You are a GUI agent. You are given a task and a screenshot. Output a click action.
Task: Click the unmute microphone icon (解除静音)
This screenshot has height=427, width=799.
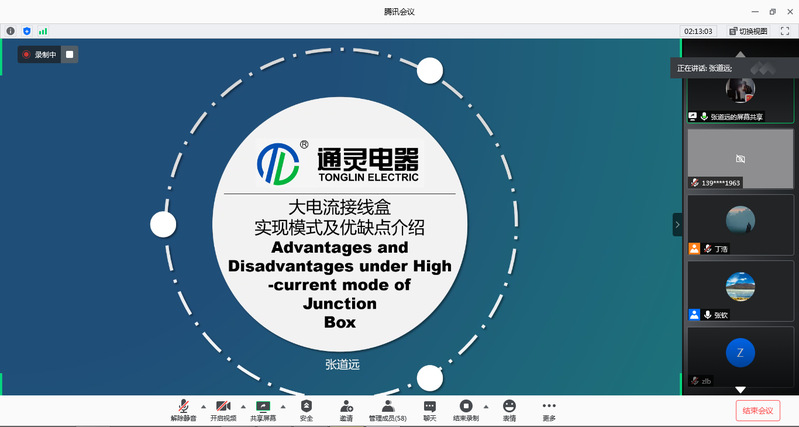(184, 406)
